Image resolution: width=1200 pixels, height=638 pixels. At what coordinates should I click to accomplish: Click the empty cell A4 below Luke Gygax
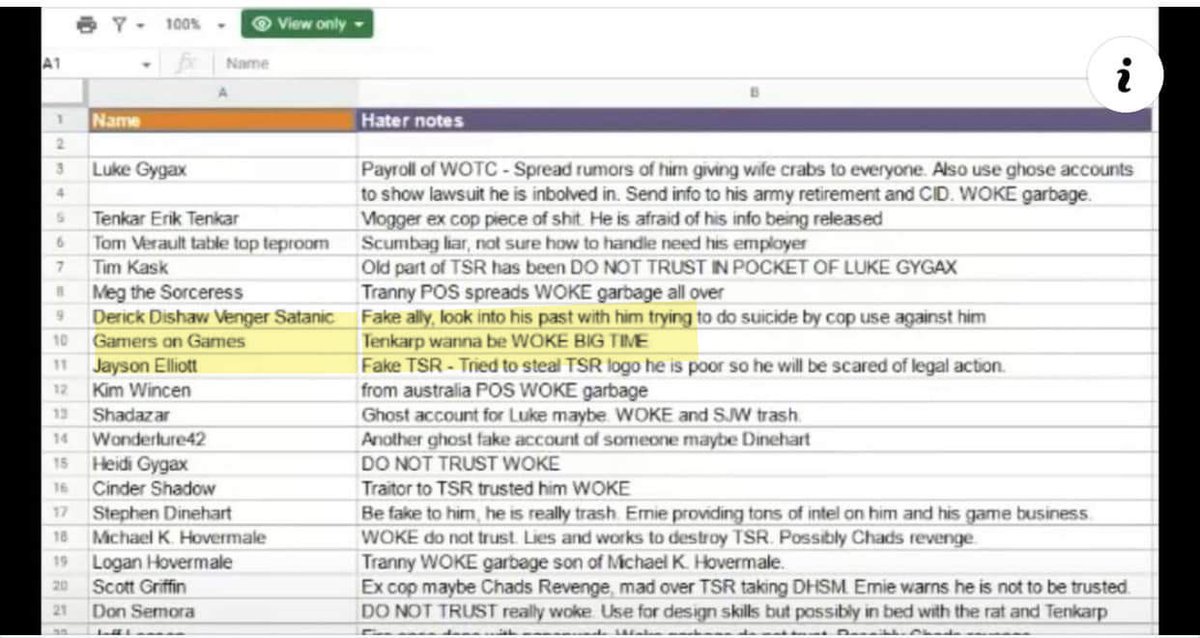[x=222, y=194]
